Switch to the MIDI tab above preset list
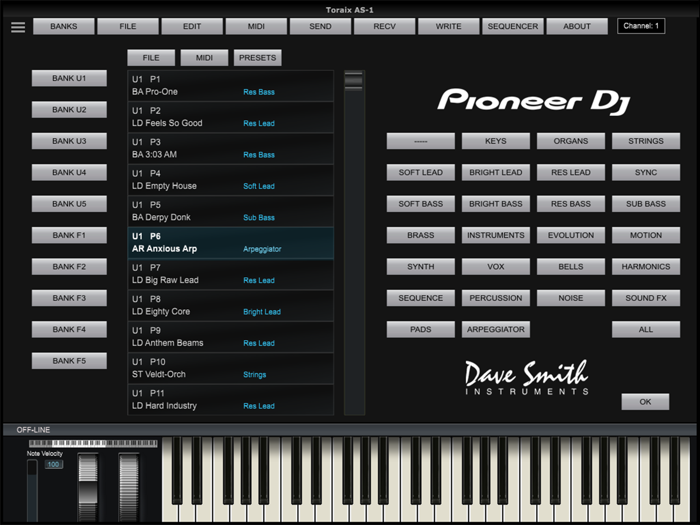700x525 pixels. [204, 58]
